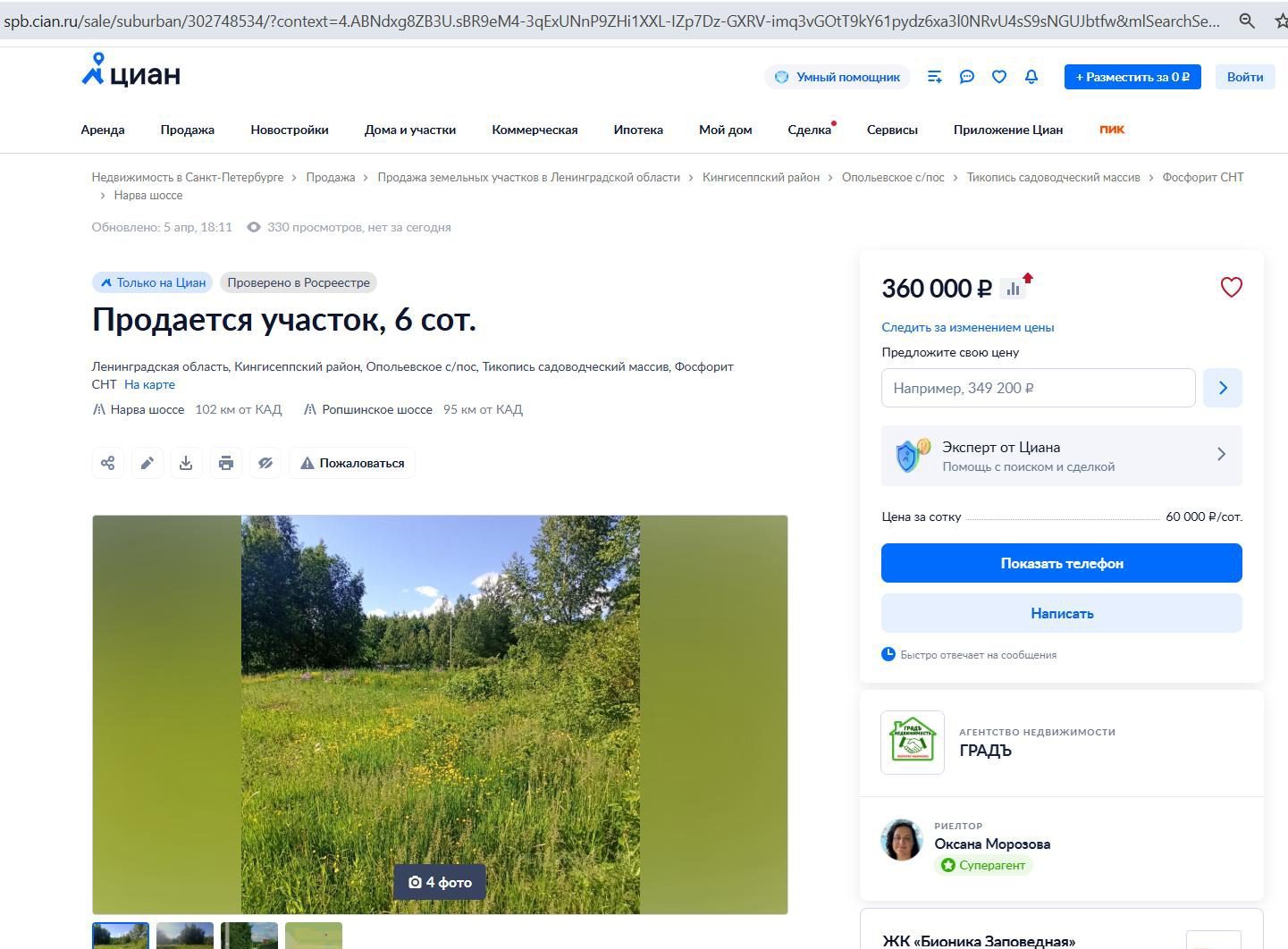Expand the Эксперт от Циана panel
This screenshot has width=1288, height=949.
[1062, 456]
